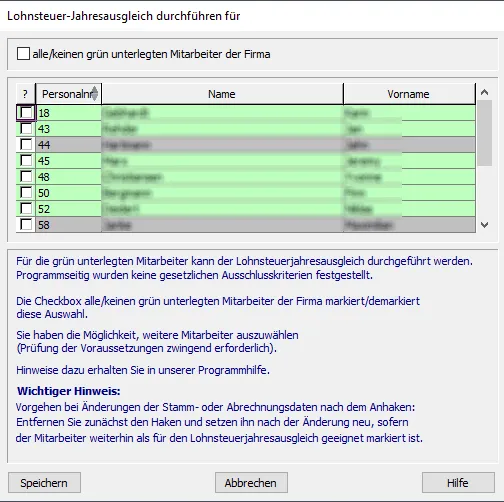The width and height of the screenshot is (504, 502).
Task: Select the cell with Personalnr 52
Action: [x=68, y=209]
